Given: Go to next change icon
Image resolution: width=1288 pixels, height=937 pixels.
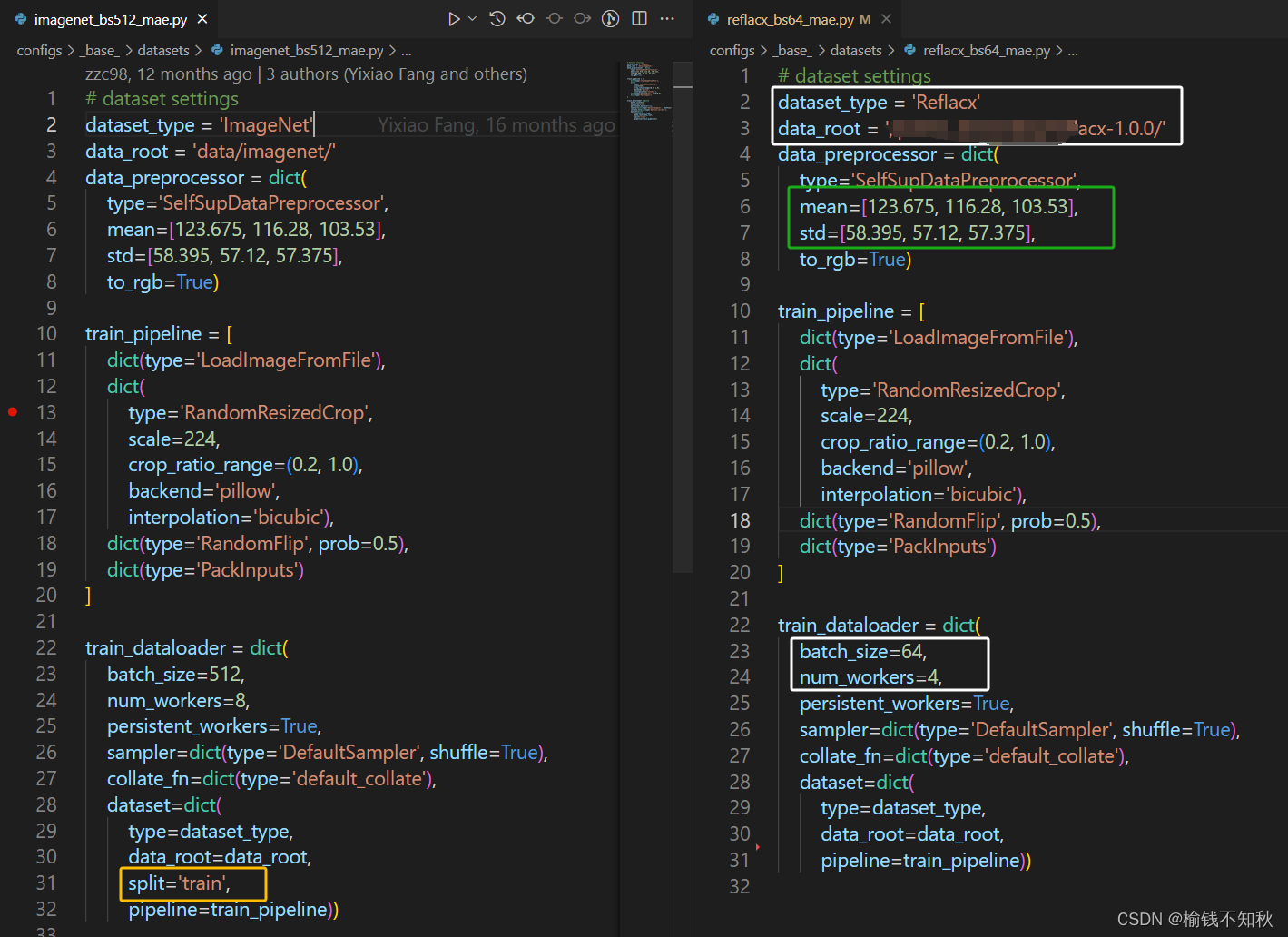Looking at the screenshot, I should pos(583,19).
